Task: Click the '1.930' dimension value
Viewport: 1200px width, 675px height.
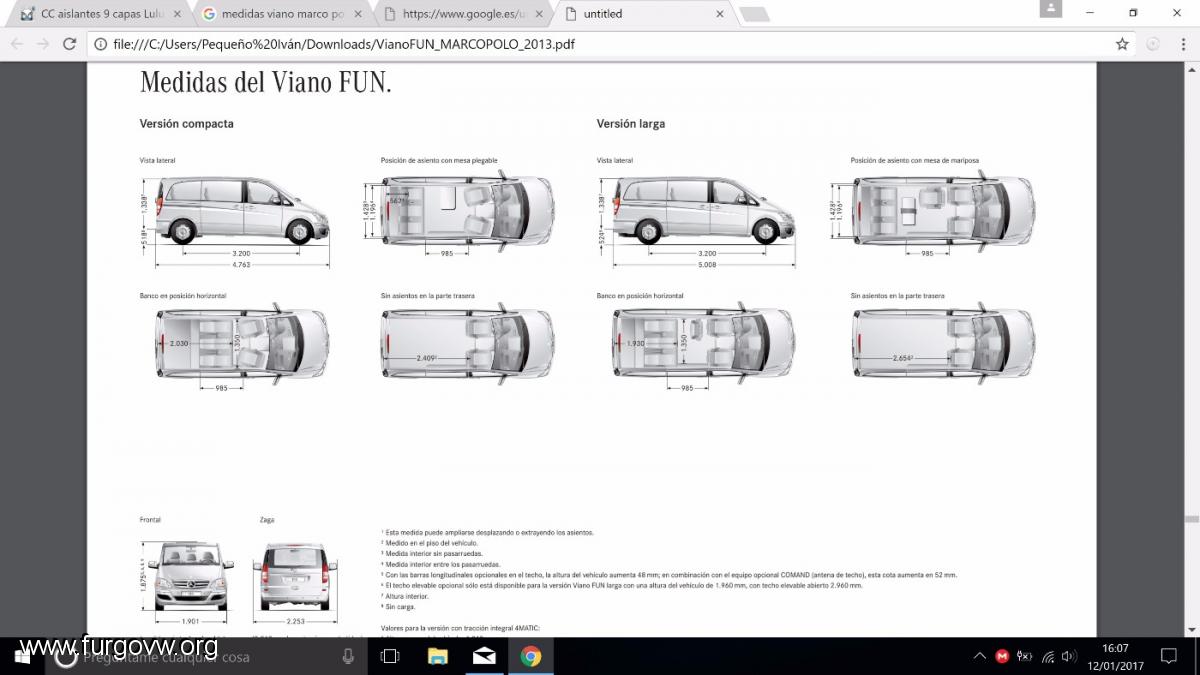Action: 636,344
